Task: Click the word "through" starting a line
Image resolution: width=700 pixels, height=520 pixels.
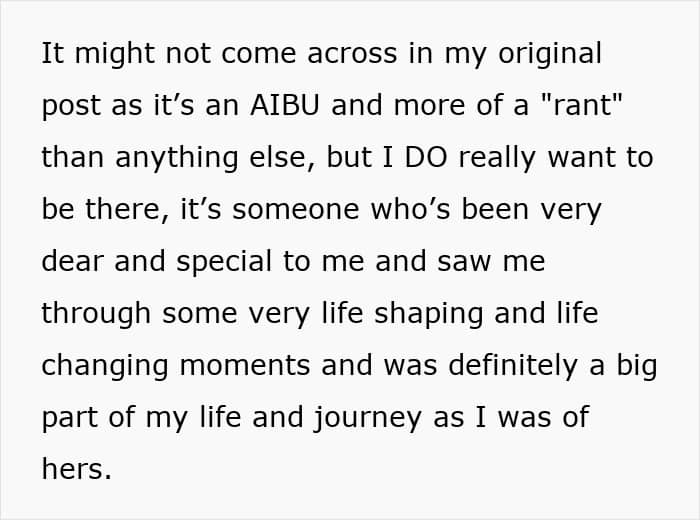Action: (x=96, y=314)
